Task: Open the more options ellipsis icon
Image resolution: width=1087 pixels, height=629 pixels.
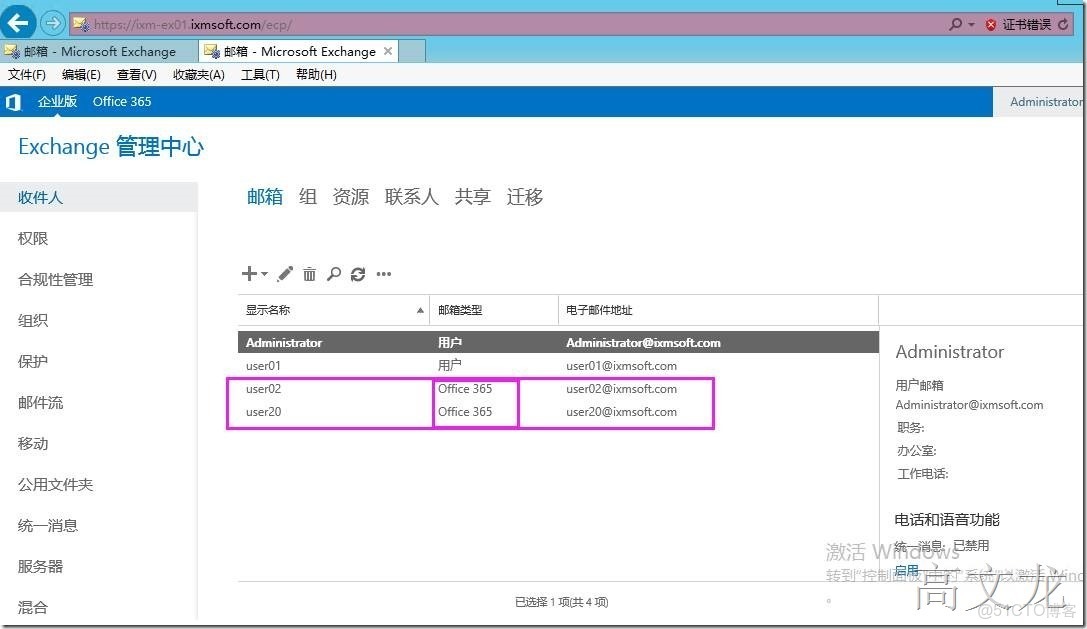Action: (383, 273)
